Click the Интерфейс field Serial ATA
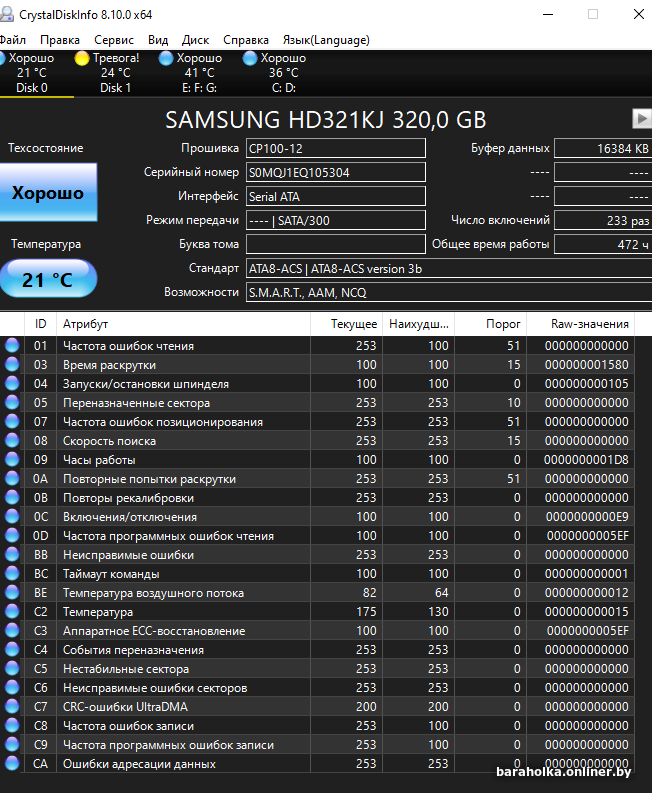 click(335, 196)
